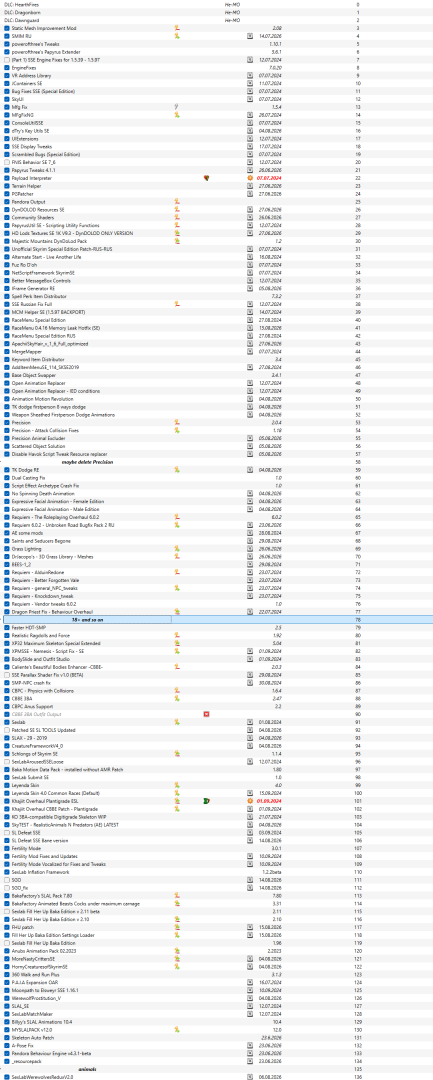Click conflict icon in Static Mesh Improvement Mod row
Screen dimensions: 433x1080
[176, 28]
